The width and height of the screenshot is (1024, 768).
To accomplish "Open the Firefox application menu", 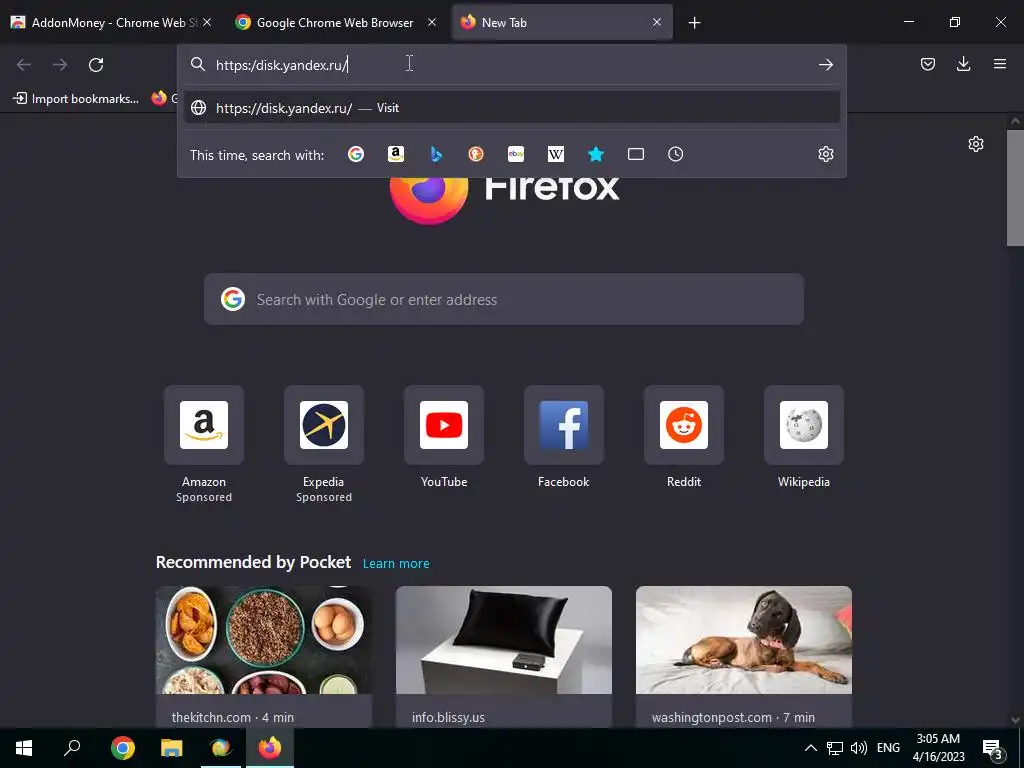I will tap(1000, 64).
